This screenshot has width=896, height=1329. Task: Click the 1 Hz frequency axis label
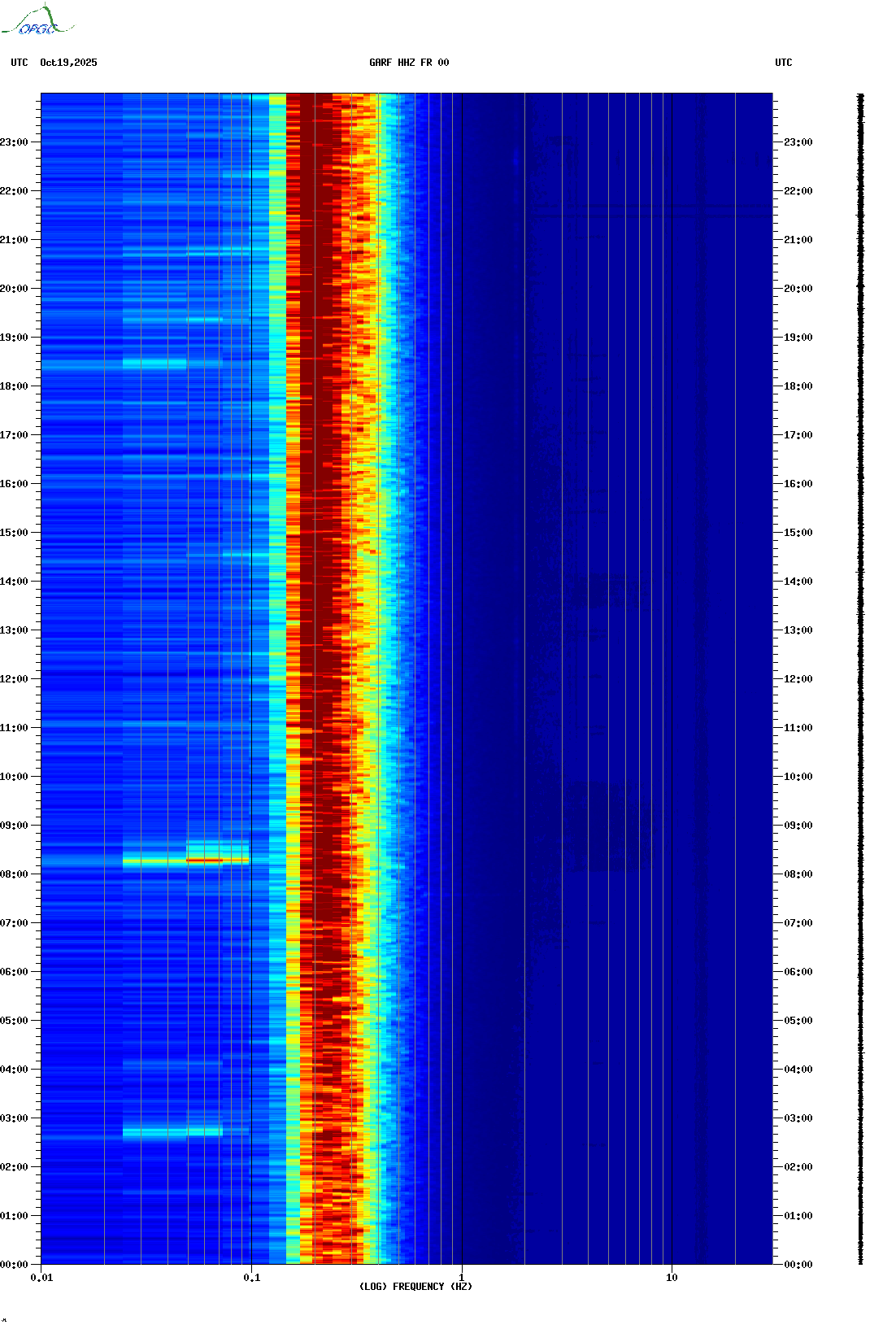(462, 1278)
